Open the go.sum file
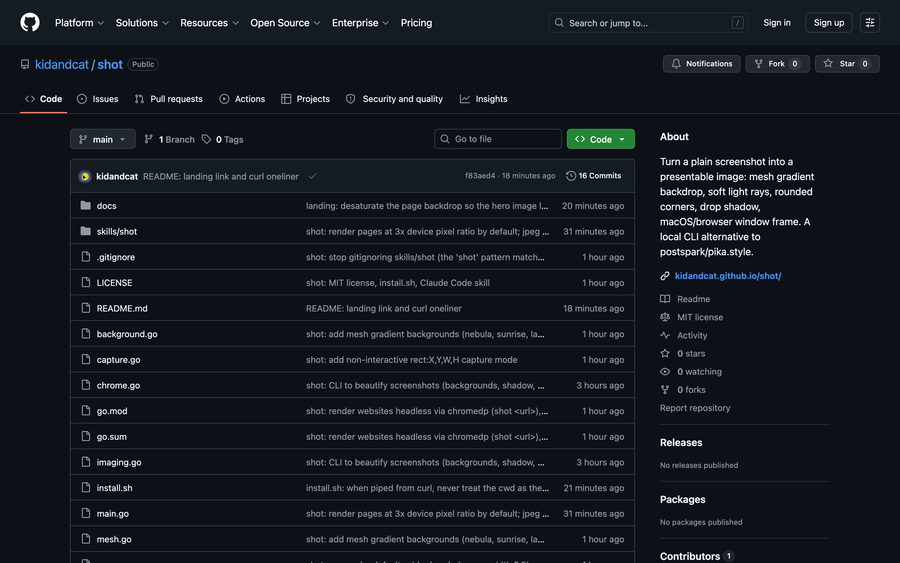This screenshot has width=900, height=563. point(111,437)
